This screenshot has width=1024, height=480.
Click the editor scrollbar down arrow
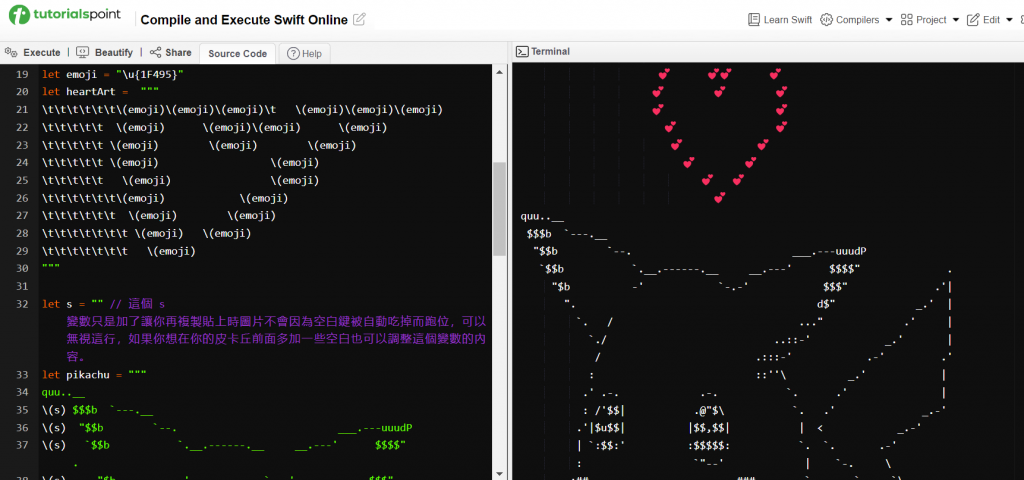click(500, 473)
